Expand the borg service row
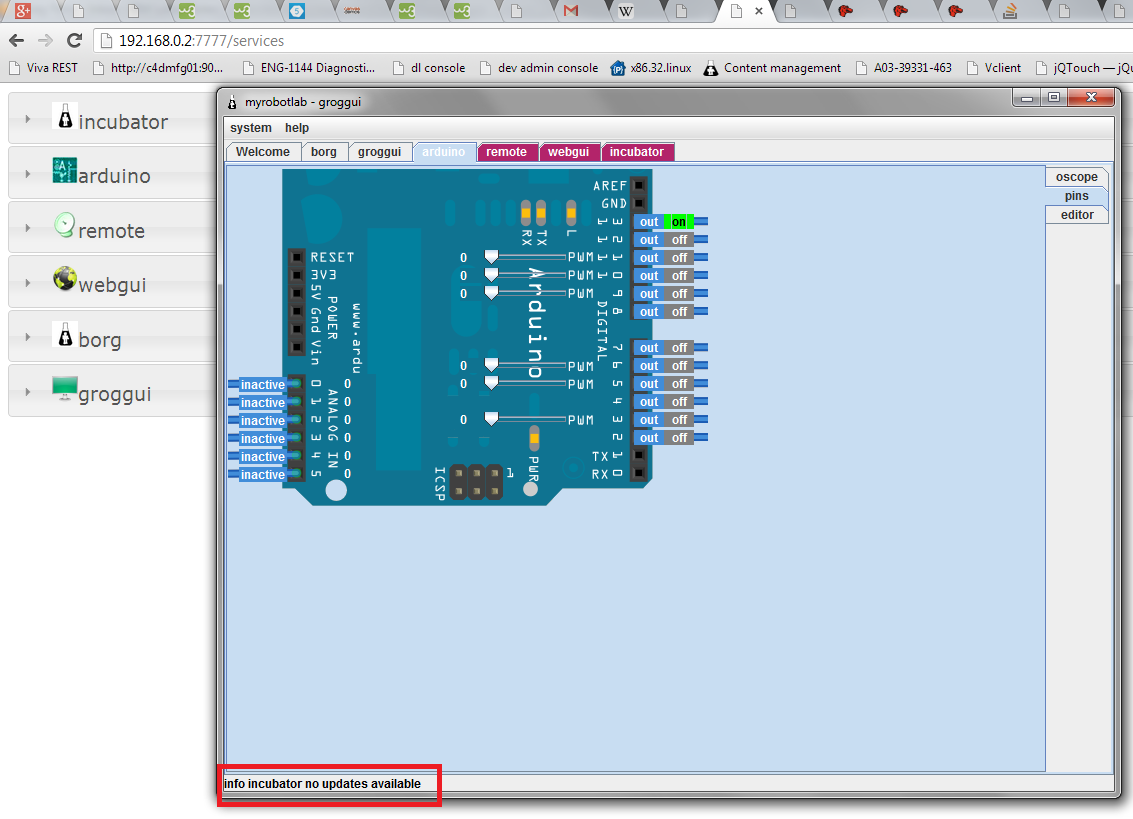 point(27,337)
